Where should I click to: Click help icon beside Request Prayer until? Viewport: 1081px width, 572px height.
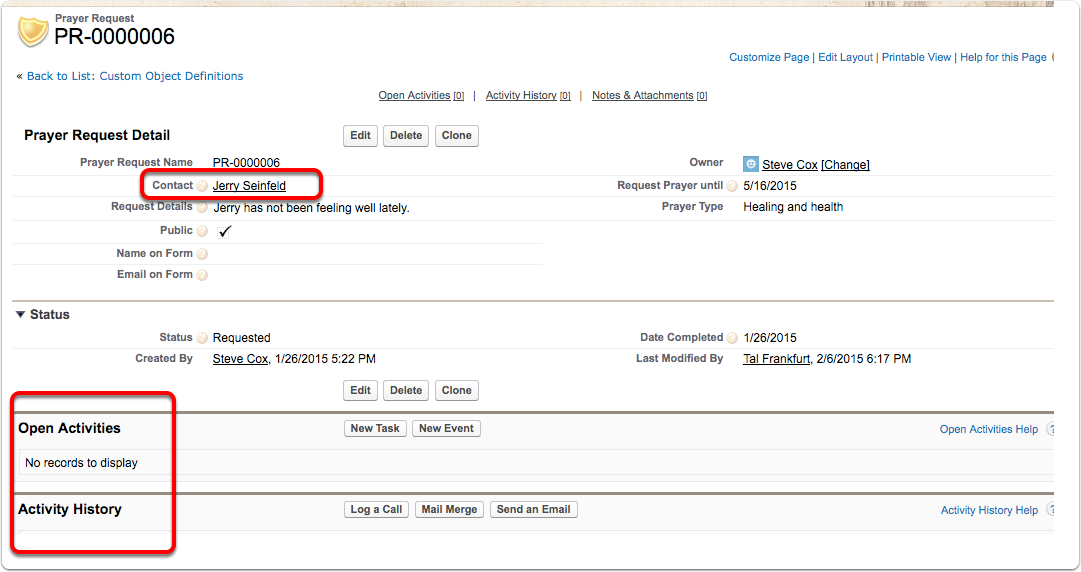732,186
